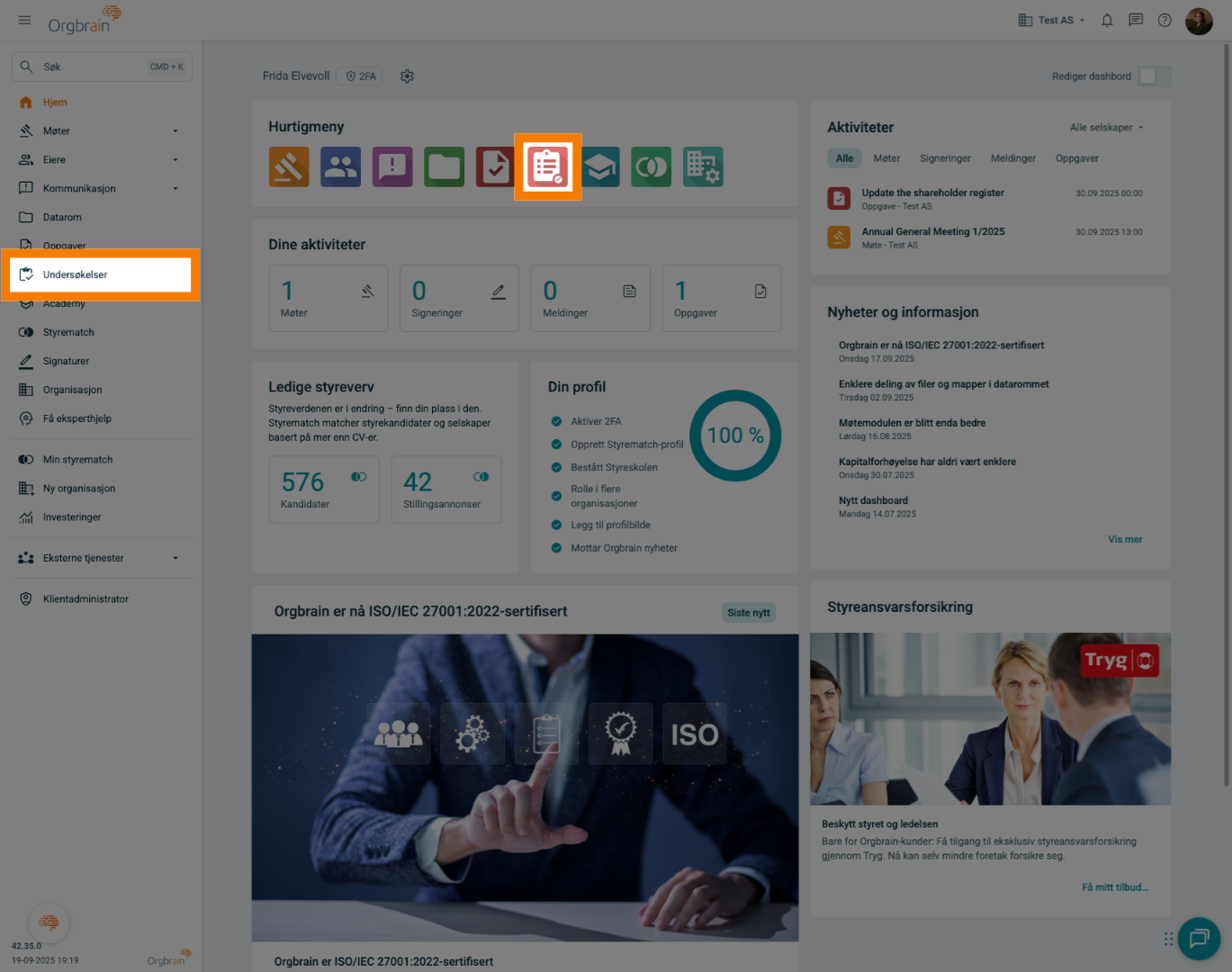Screen dimensions: 1232x972
Task: Switch to the Signeringer tab in Aktiviteter
Action: pyautogui.click(x=945, y=158)
